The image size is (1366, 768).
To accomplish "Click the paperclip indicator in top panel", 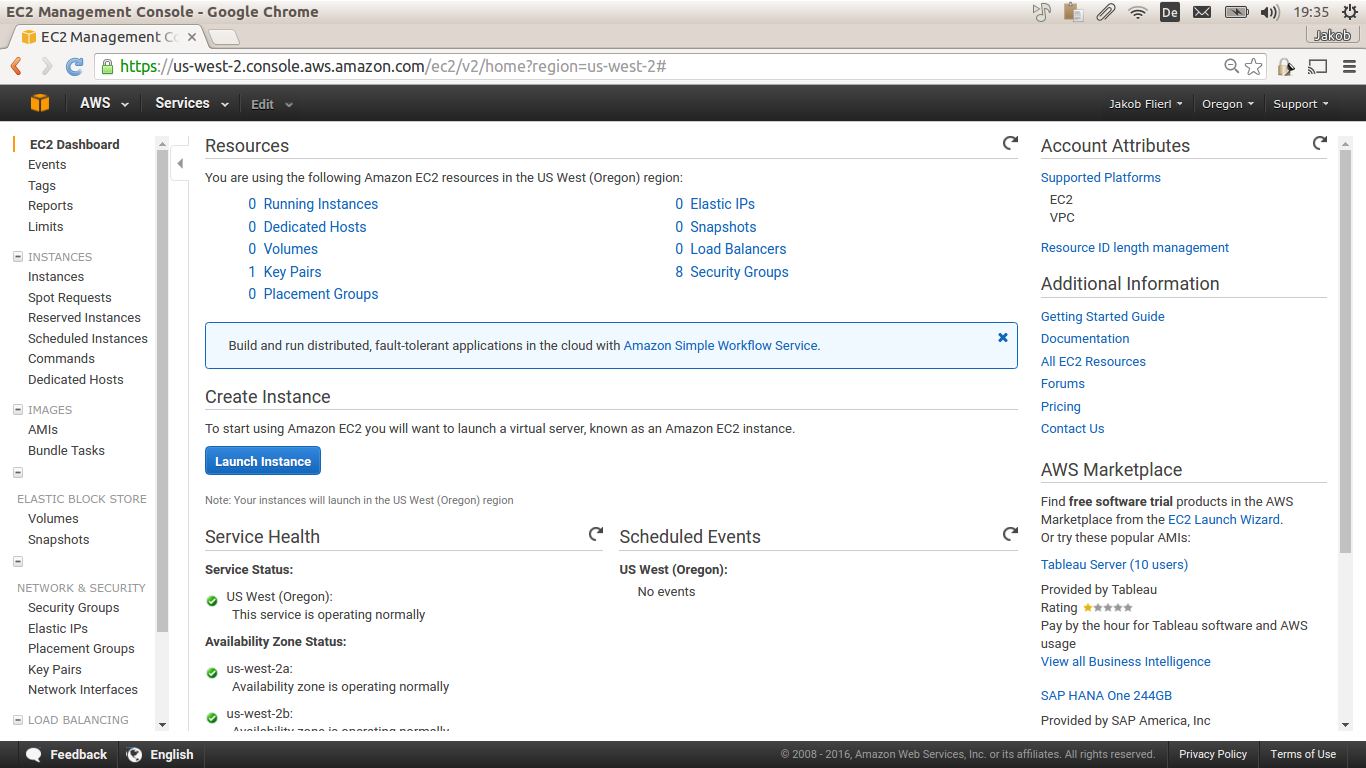I will [x=1105, y=12].
